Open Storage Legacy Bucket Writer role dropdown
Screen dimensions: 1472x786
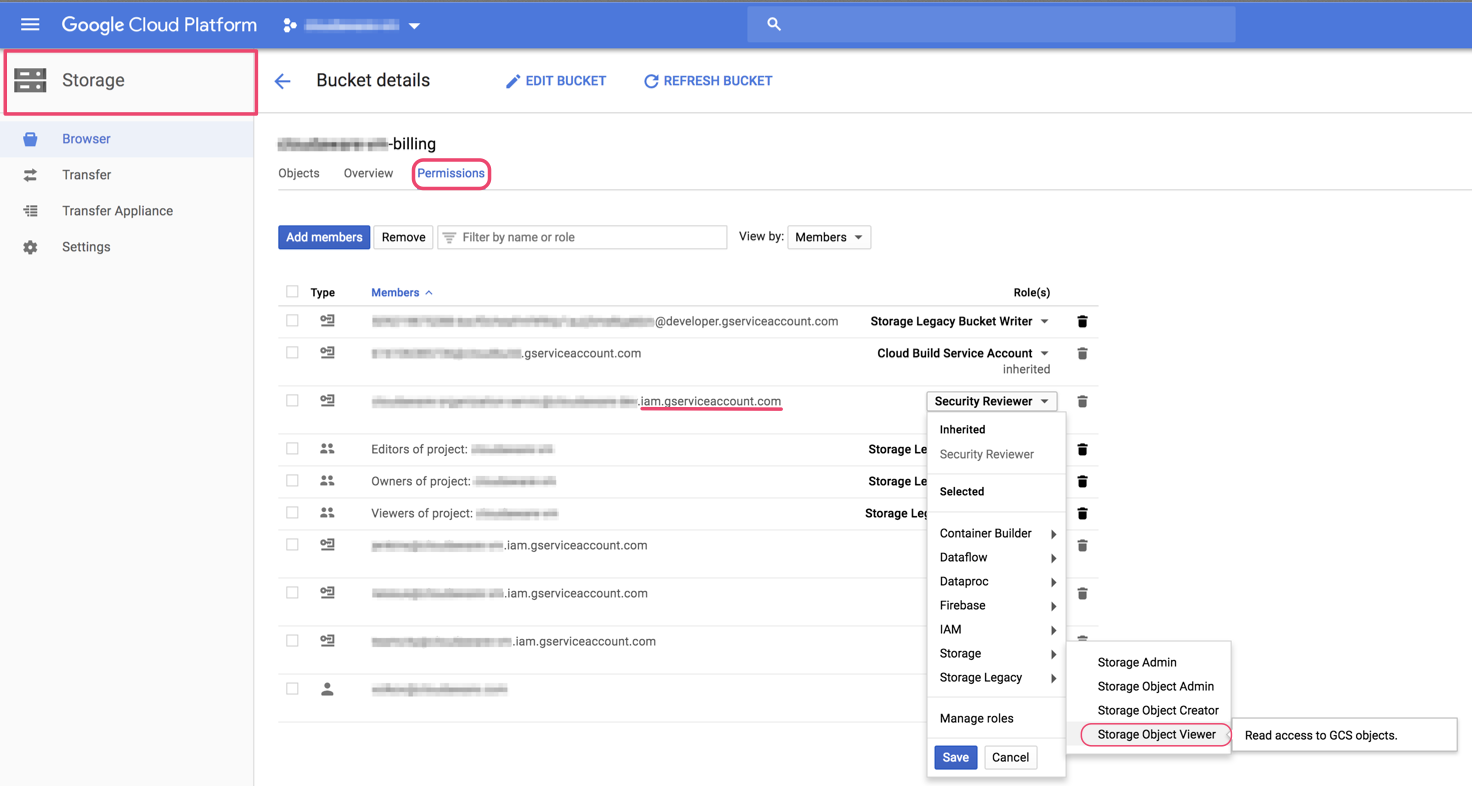pos(1044,322)
